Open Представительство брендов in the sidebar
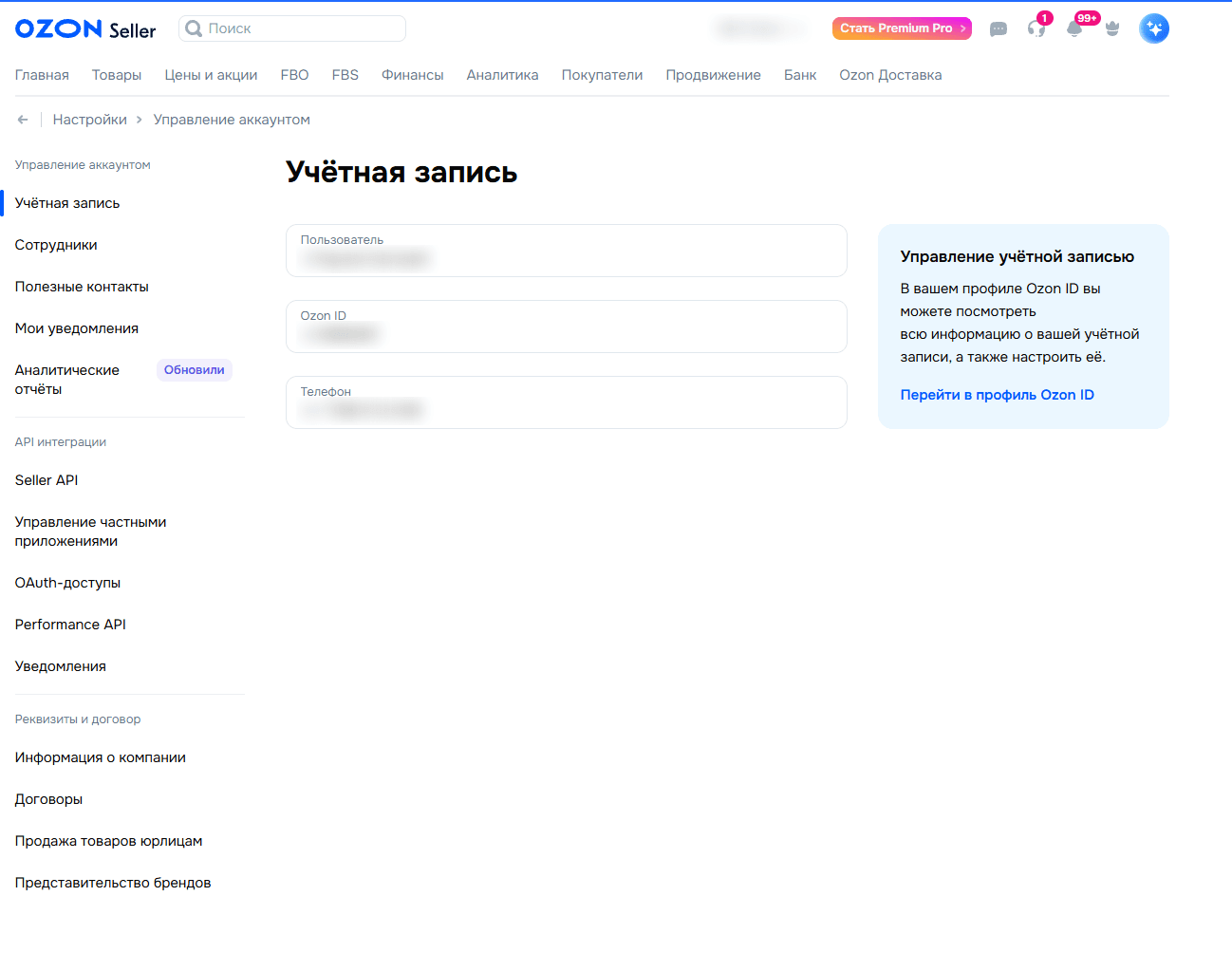 [x=113, y=883]
